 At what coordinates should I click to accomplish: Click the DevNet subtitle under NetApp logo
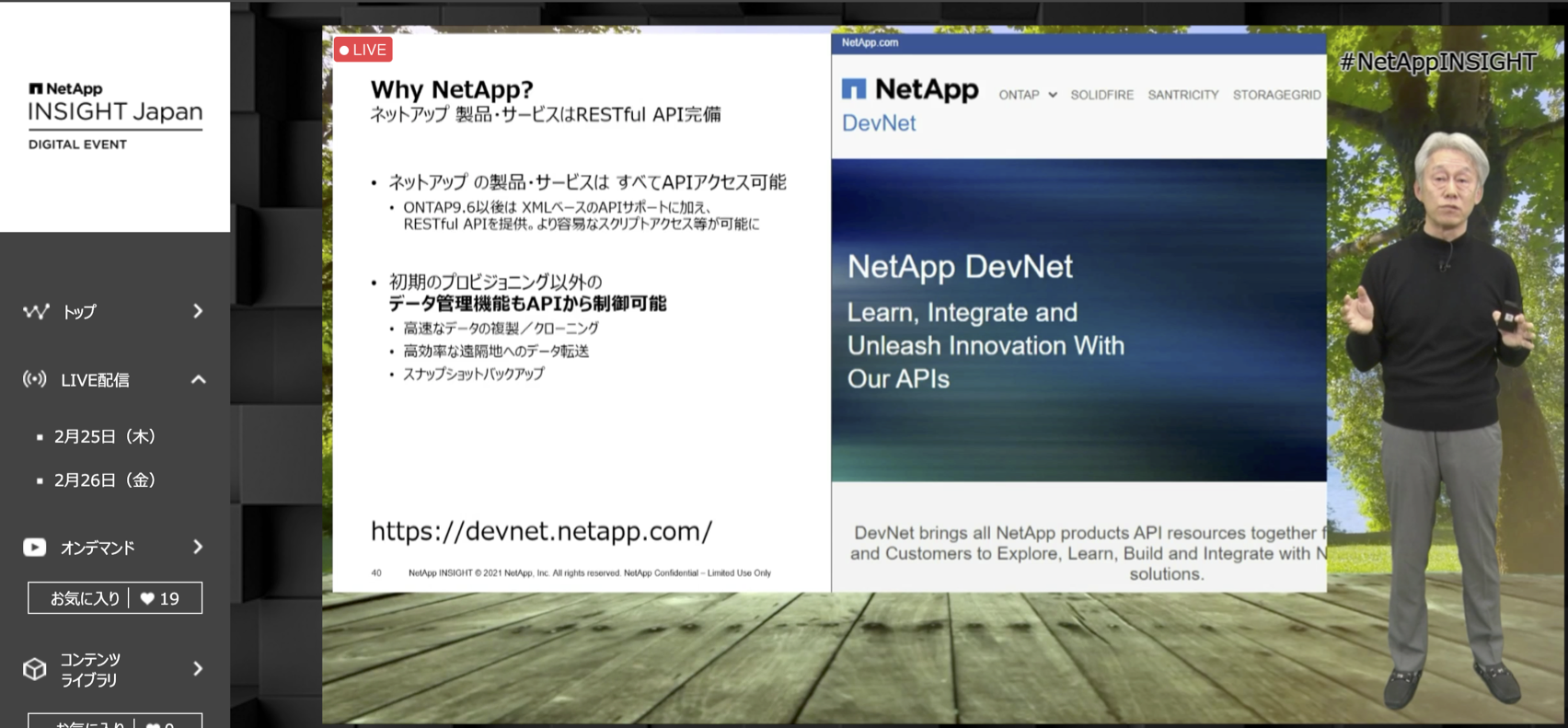point(879,123)
